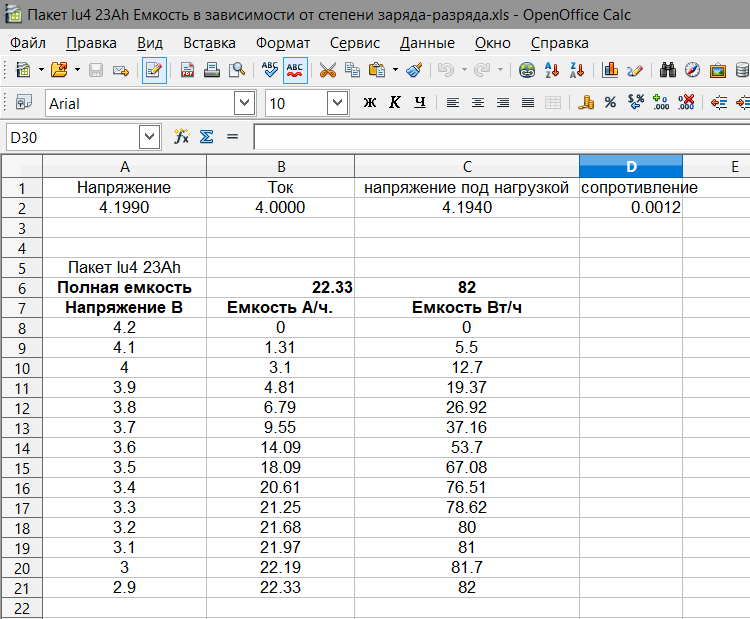Viewport: 750px width, 619px height.
Task: Expand the Name Box cell reference dropdown
Action: [x=149, y=136]
